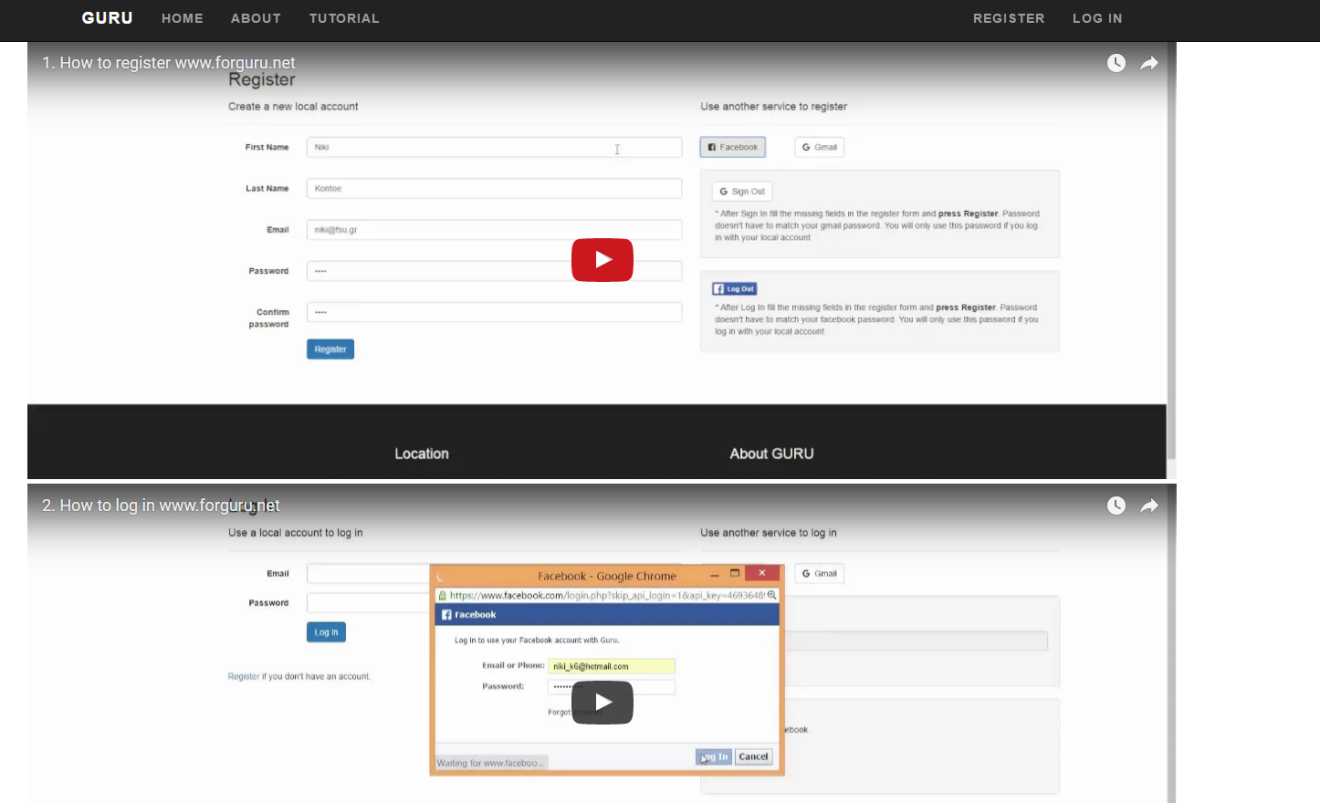Image resolution: width=1320 pixels, height=803 pixels.
Task: Open the ABOUT menu item
Action: 256,18
